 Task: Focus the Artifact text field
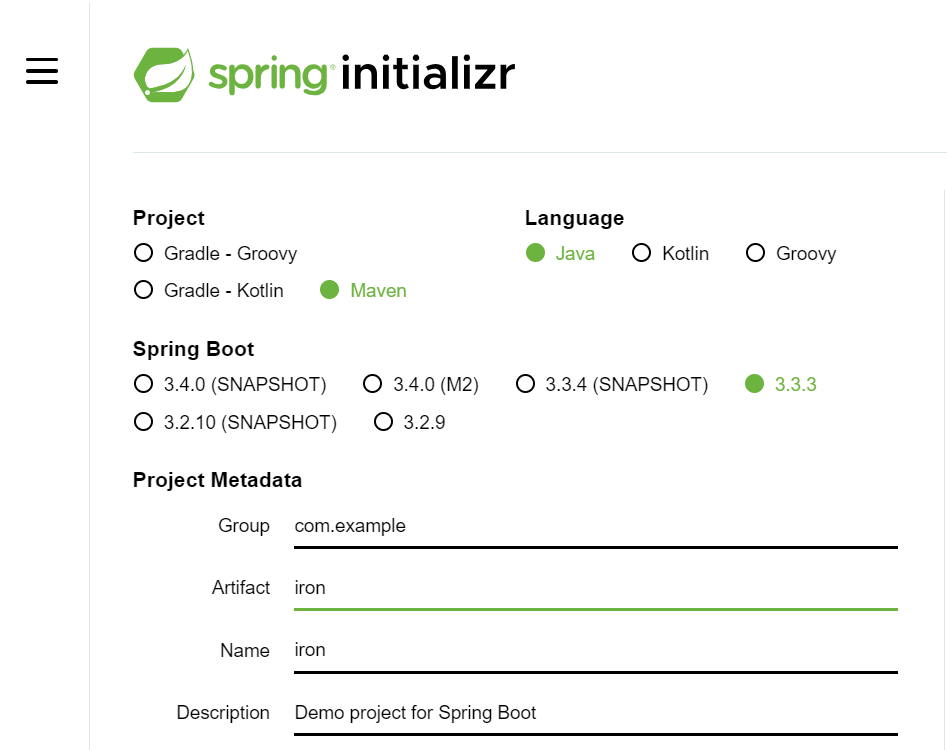click(595, 588)
